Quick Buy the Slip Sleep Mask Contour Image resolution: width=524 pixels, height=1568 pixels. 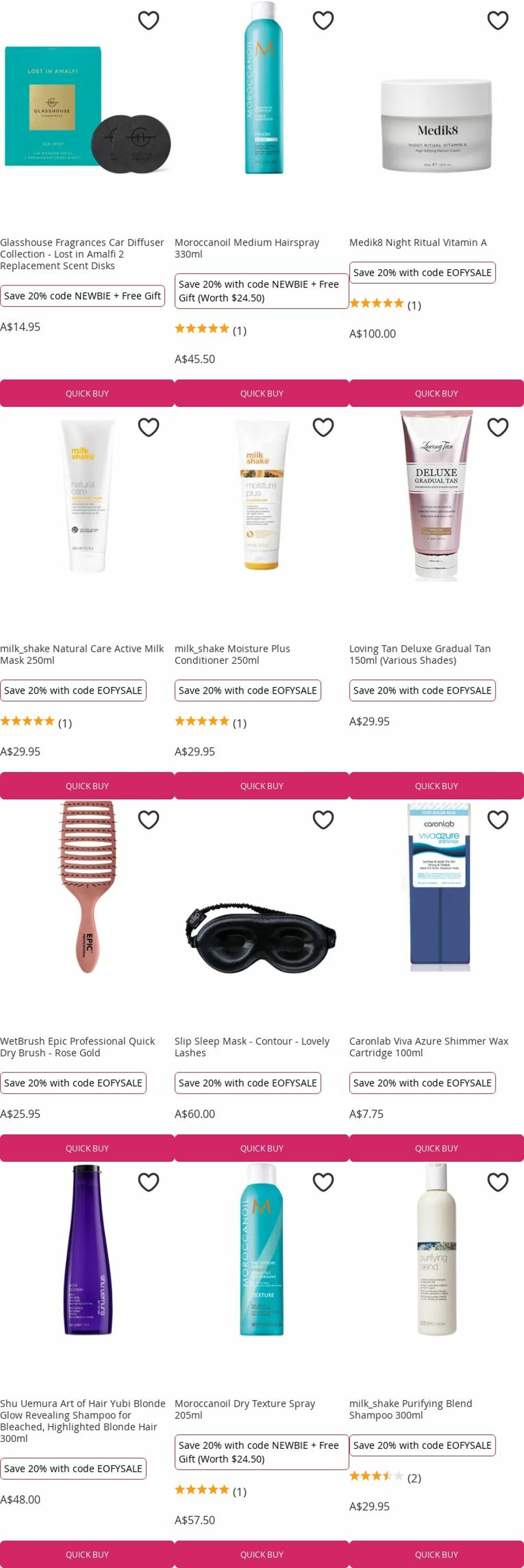click(x=262, y=1148)
